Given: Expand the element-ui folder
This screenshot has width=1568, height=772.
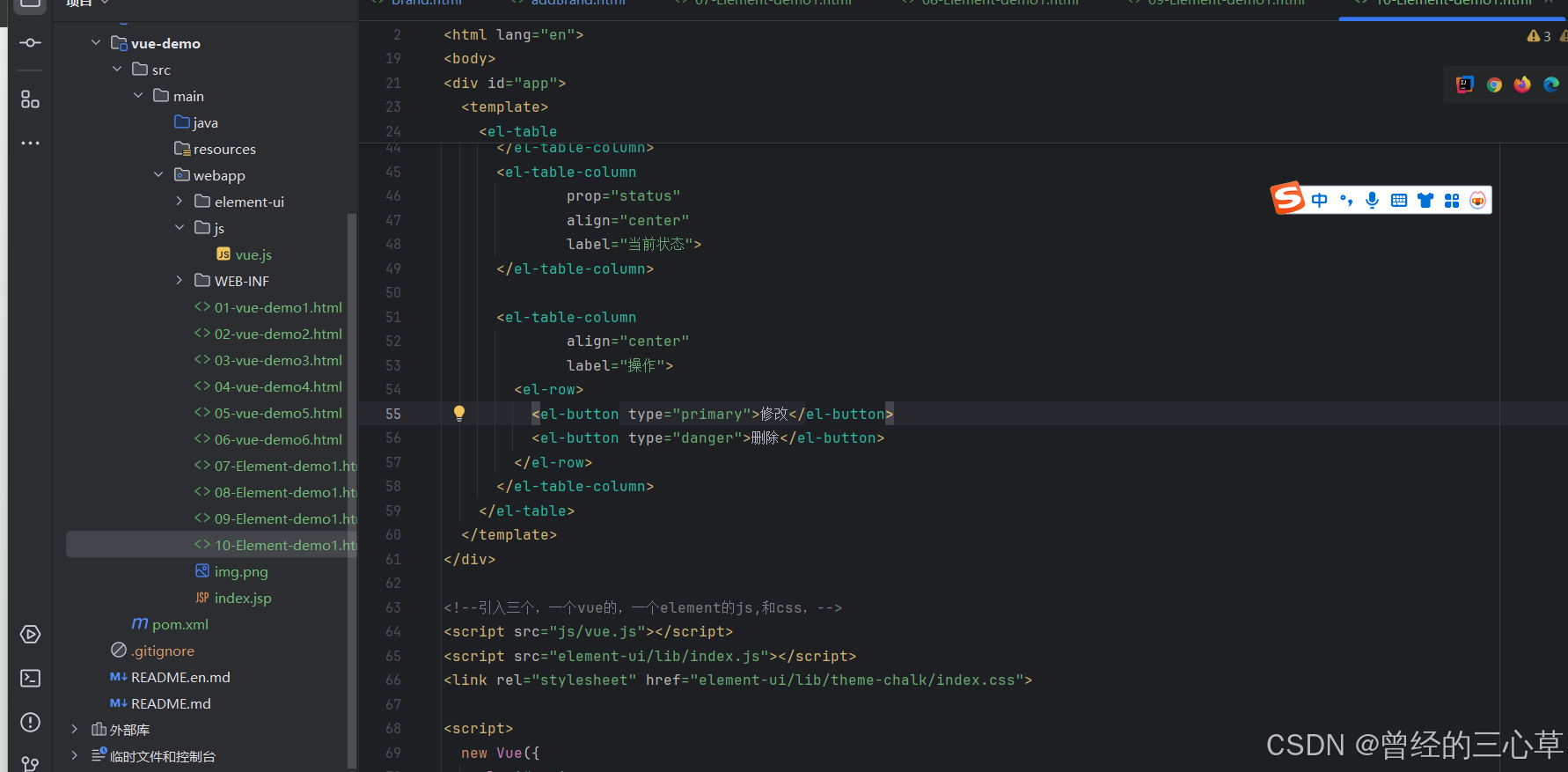Looking at the screenshot, I should coord(180,201).
